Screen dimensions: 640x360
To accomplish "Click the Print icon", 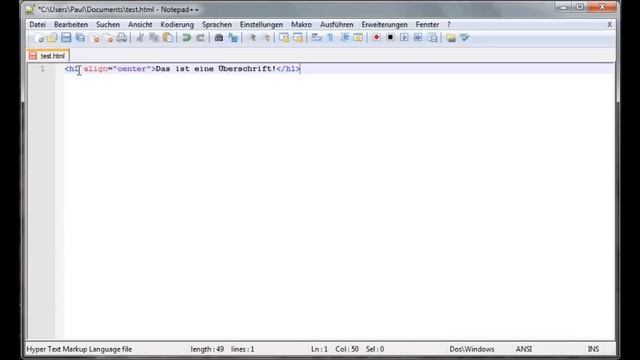I will pyautogui.click(x=122, y=38).
